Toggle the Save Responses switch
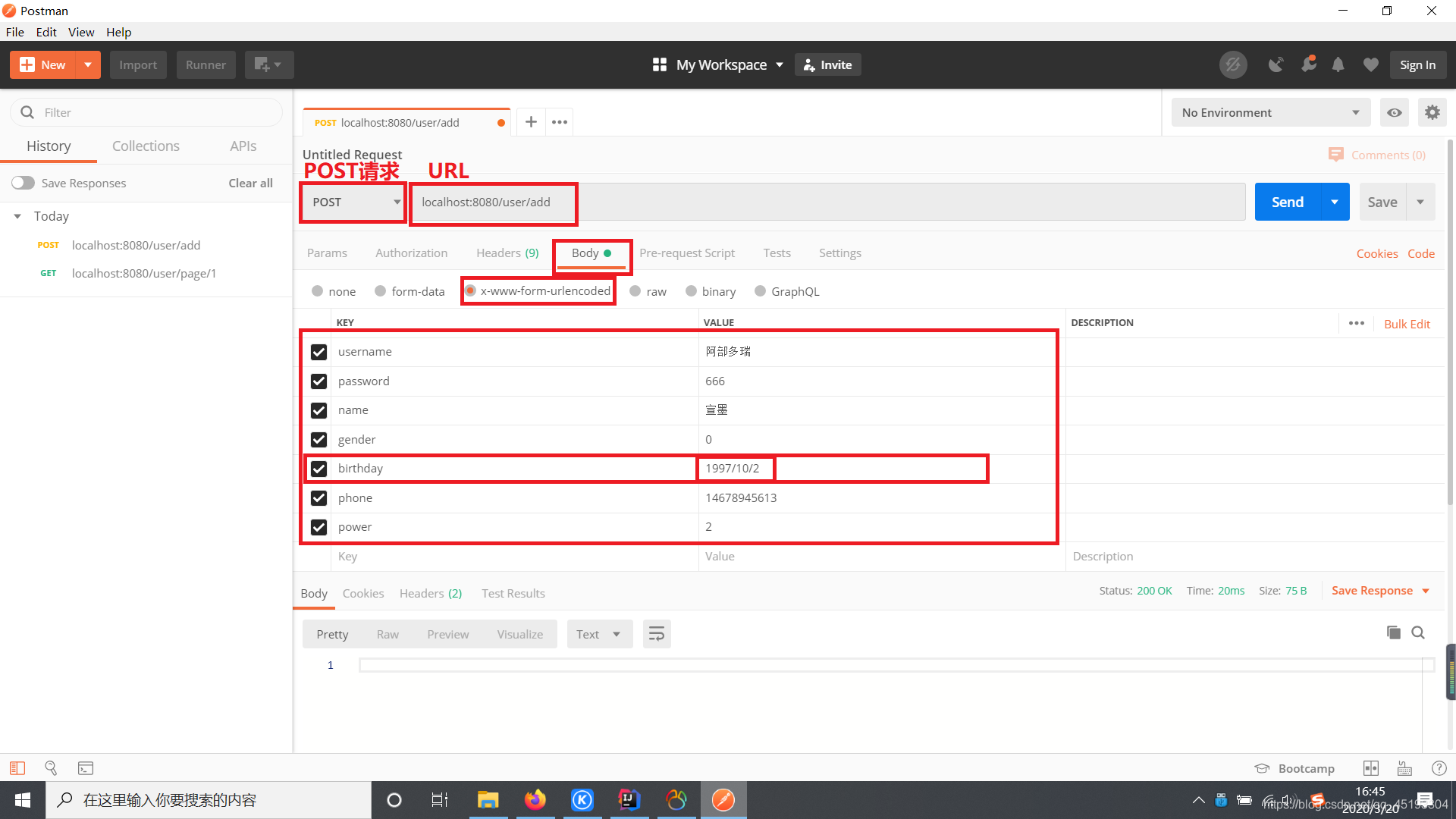 tap(23, 183)
